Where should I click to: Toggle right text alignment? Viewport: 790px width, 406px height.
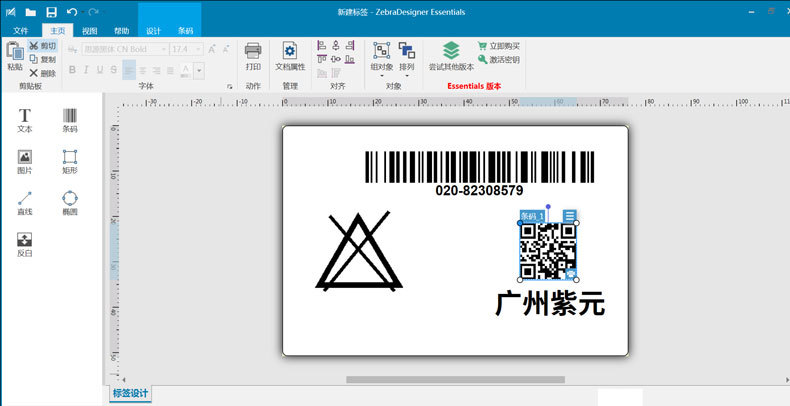pyautogui.click(x=157, y=70)
